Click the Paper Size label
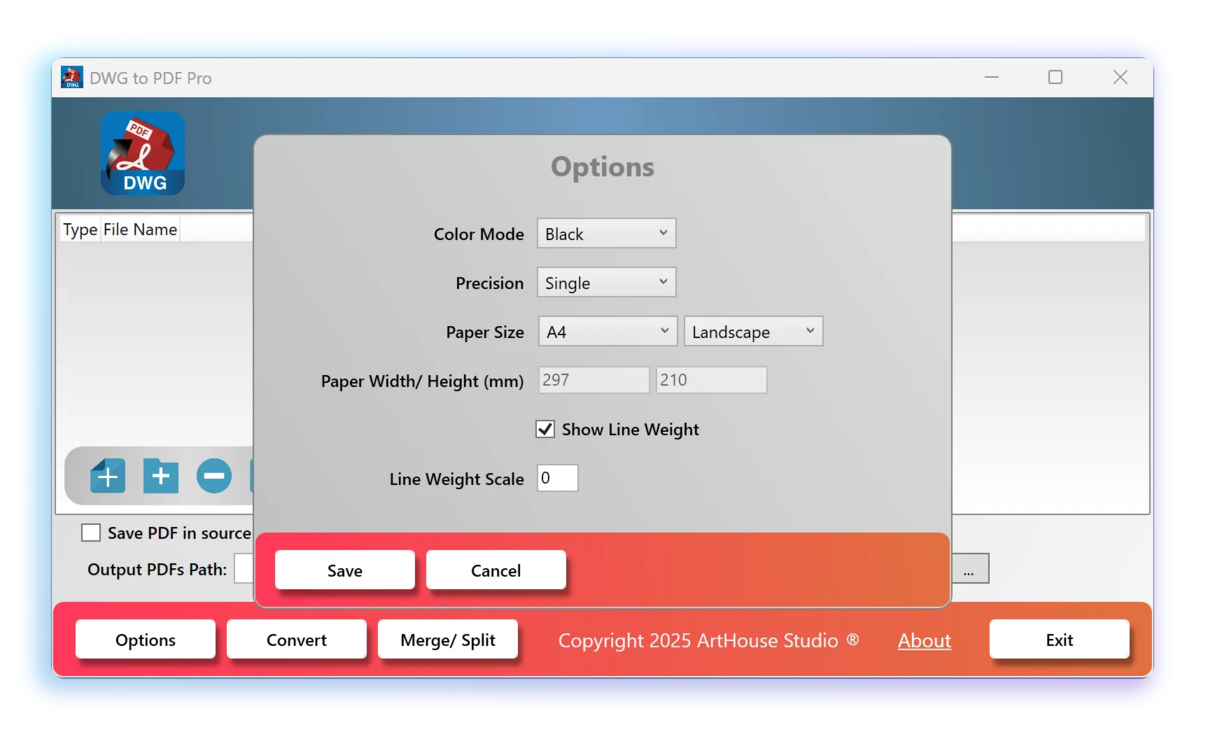 click(484, 332)
